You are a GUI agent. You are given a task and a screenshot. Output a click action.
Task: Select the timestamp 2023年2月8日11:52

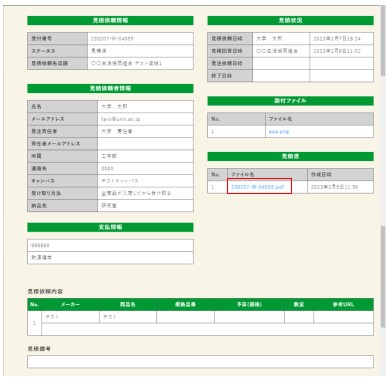pyautogui.click(x=337, y=51)
